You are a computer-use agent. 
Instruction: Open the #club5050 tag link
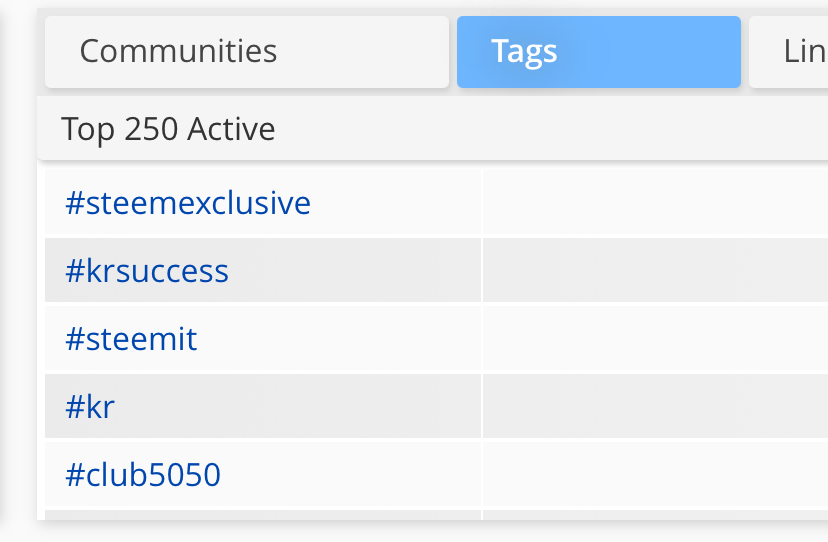(143, 474)
